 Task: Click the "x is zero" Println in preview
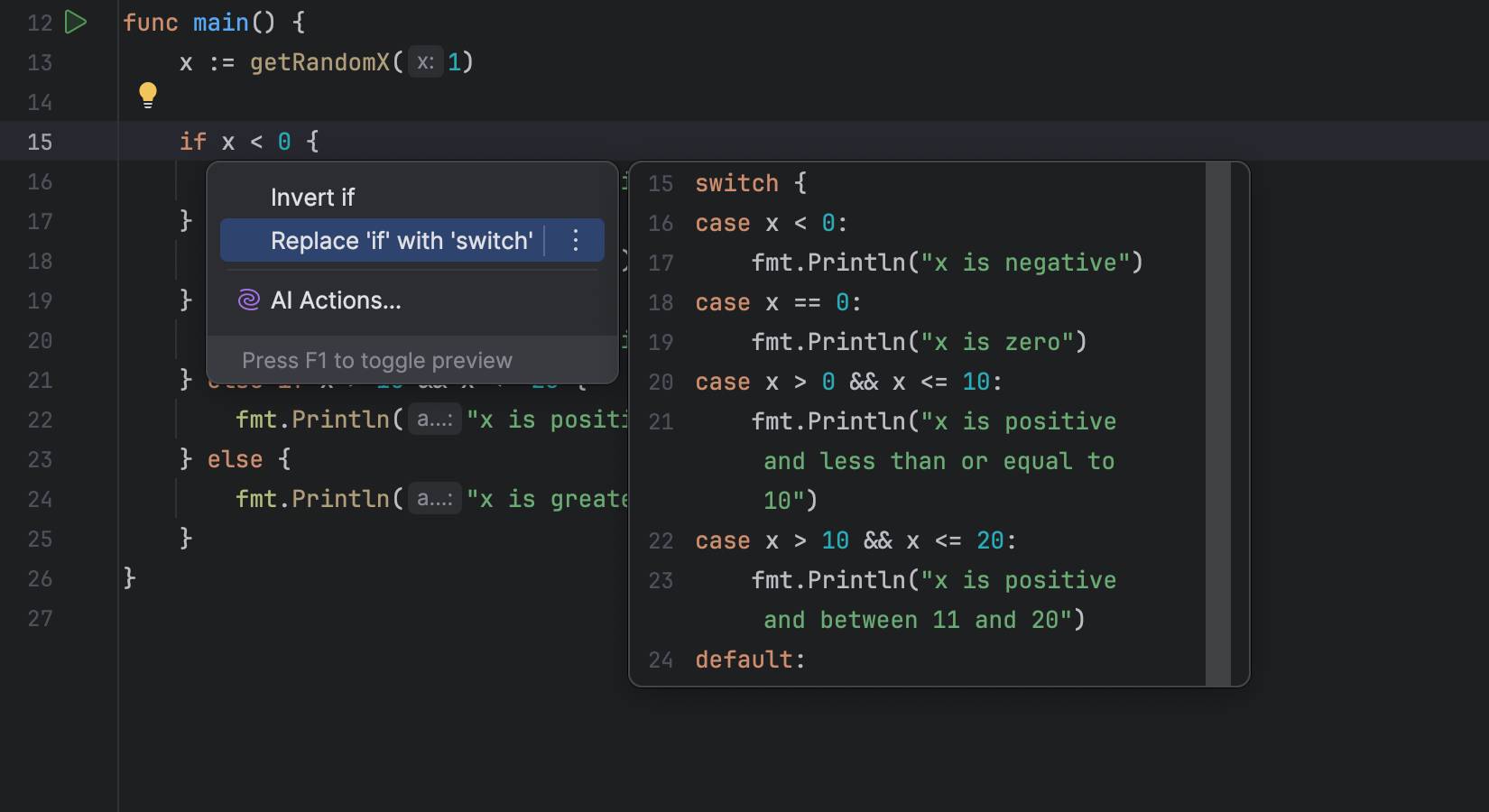click(920, 342)
